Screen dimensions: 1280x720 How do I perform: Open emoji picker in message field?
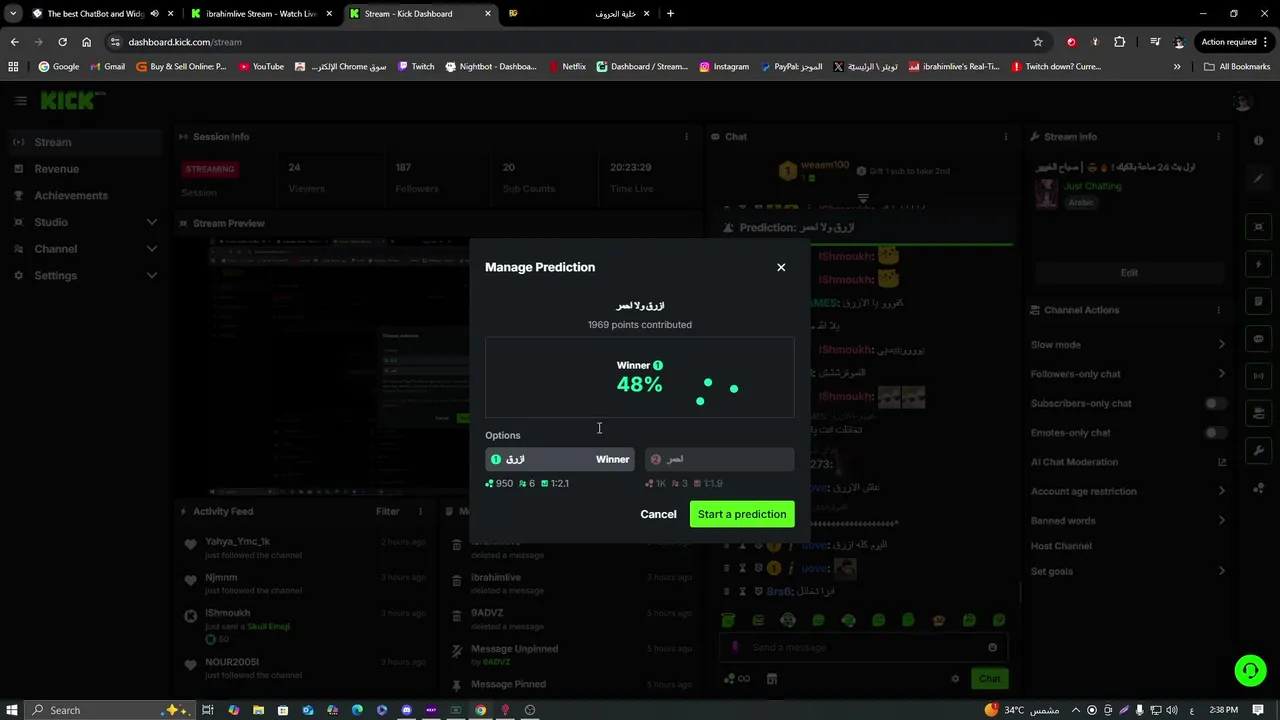pos(992,647)
